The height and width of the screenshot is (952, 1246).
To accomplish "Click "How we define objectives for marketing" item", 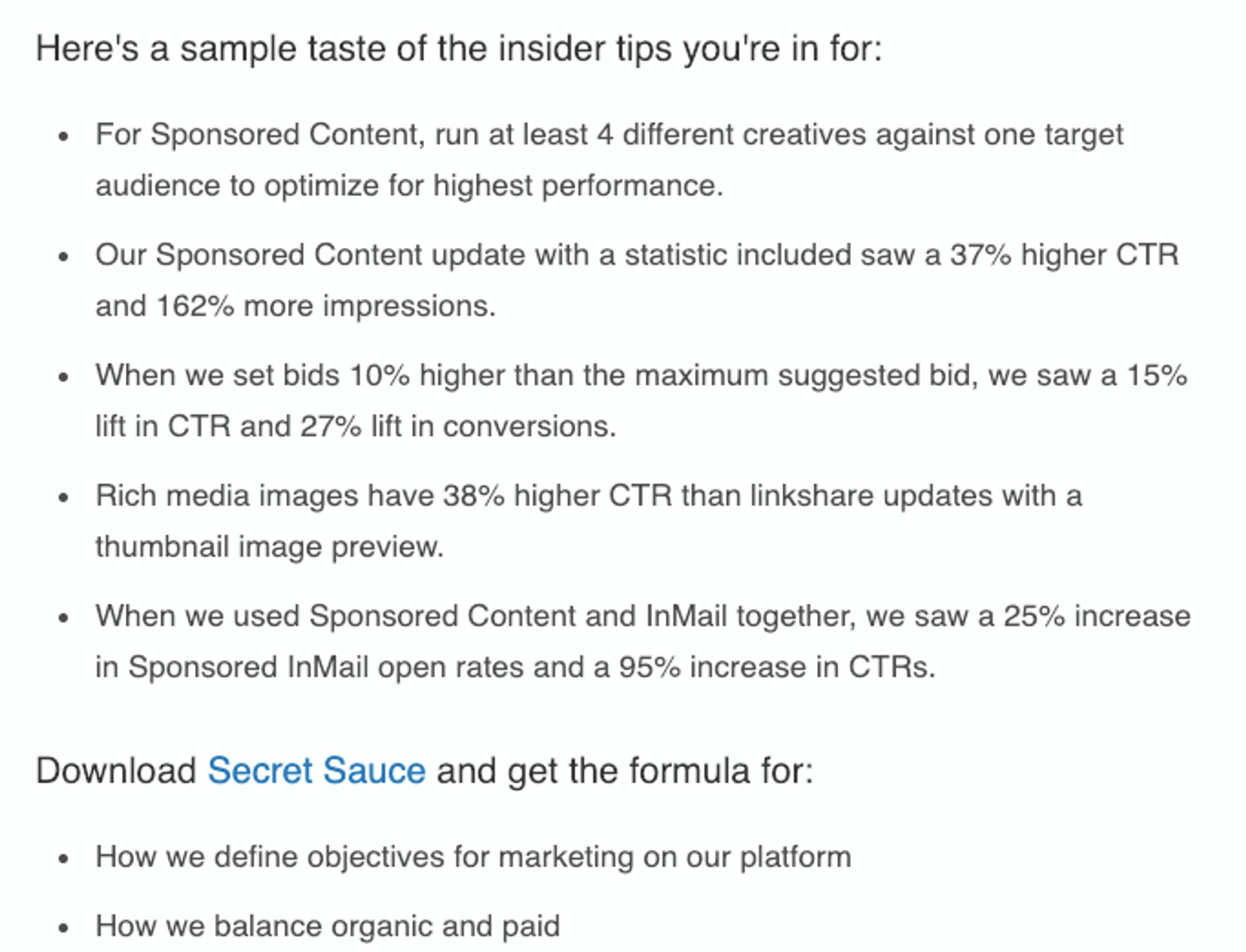I will tap(472, 857).
